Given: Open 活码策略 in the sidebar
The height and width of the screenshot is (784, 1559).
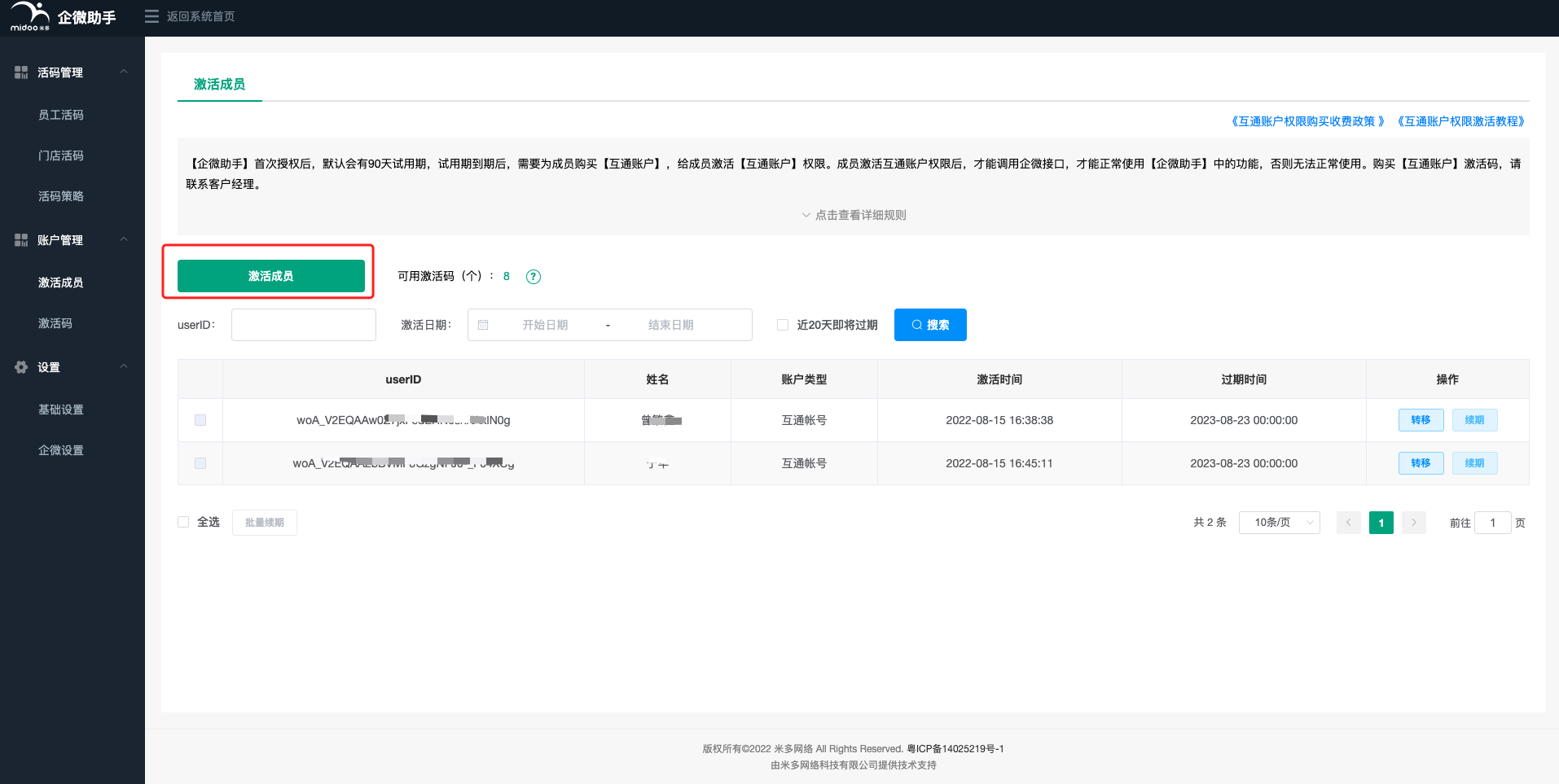Looking at the screenshot, I should (x=61, y=196).
